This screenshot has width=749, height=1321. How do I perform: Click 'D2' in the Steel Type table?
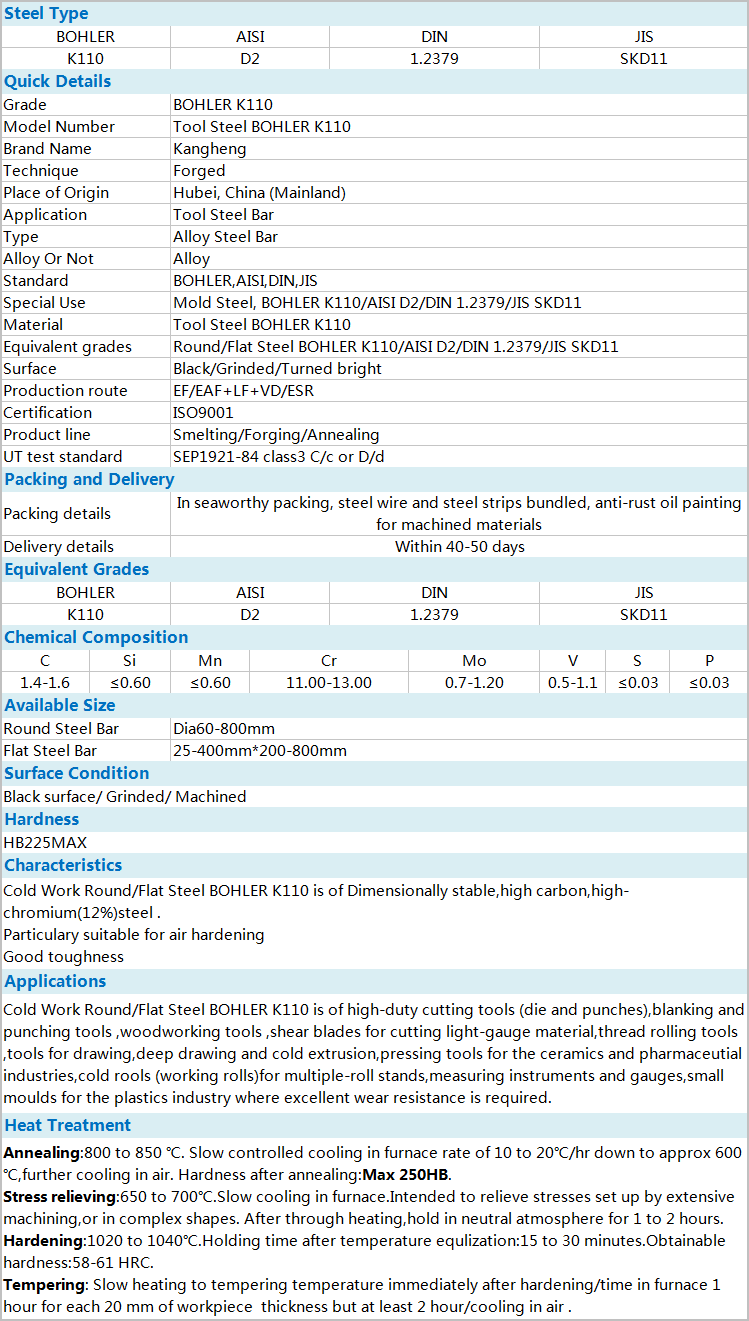[x=250, y=58]
